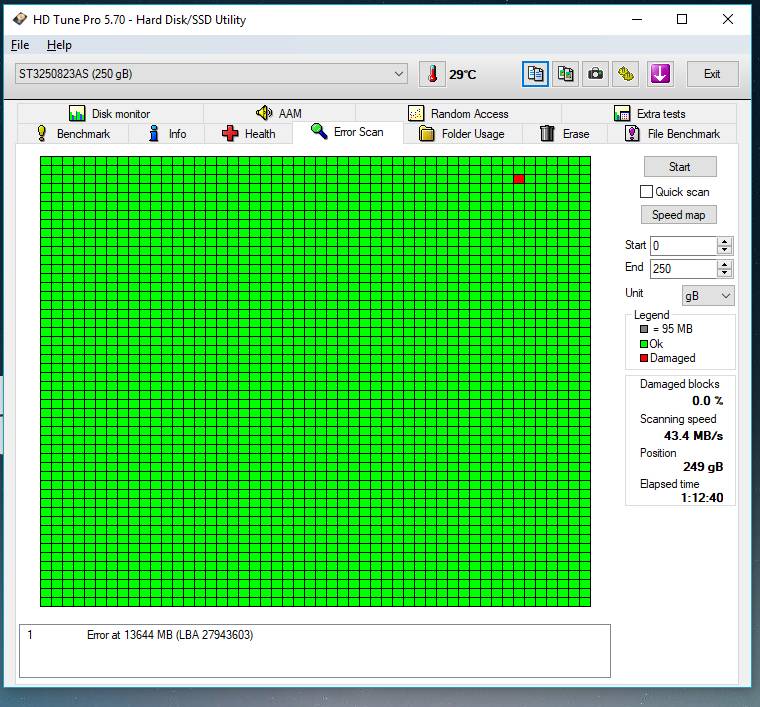Click the gray 95 MB legend swatch
Image resolution: width=760 pixels, height=707 pixels.
pos(644,329)
